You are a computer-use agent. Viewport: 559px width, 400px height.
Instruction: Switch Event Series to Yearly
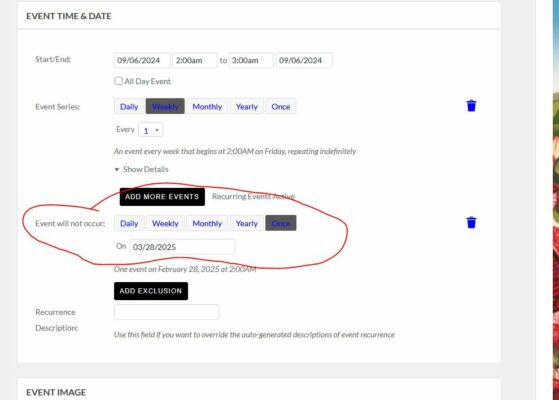(x=247, y=107)
